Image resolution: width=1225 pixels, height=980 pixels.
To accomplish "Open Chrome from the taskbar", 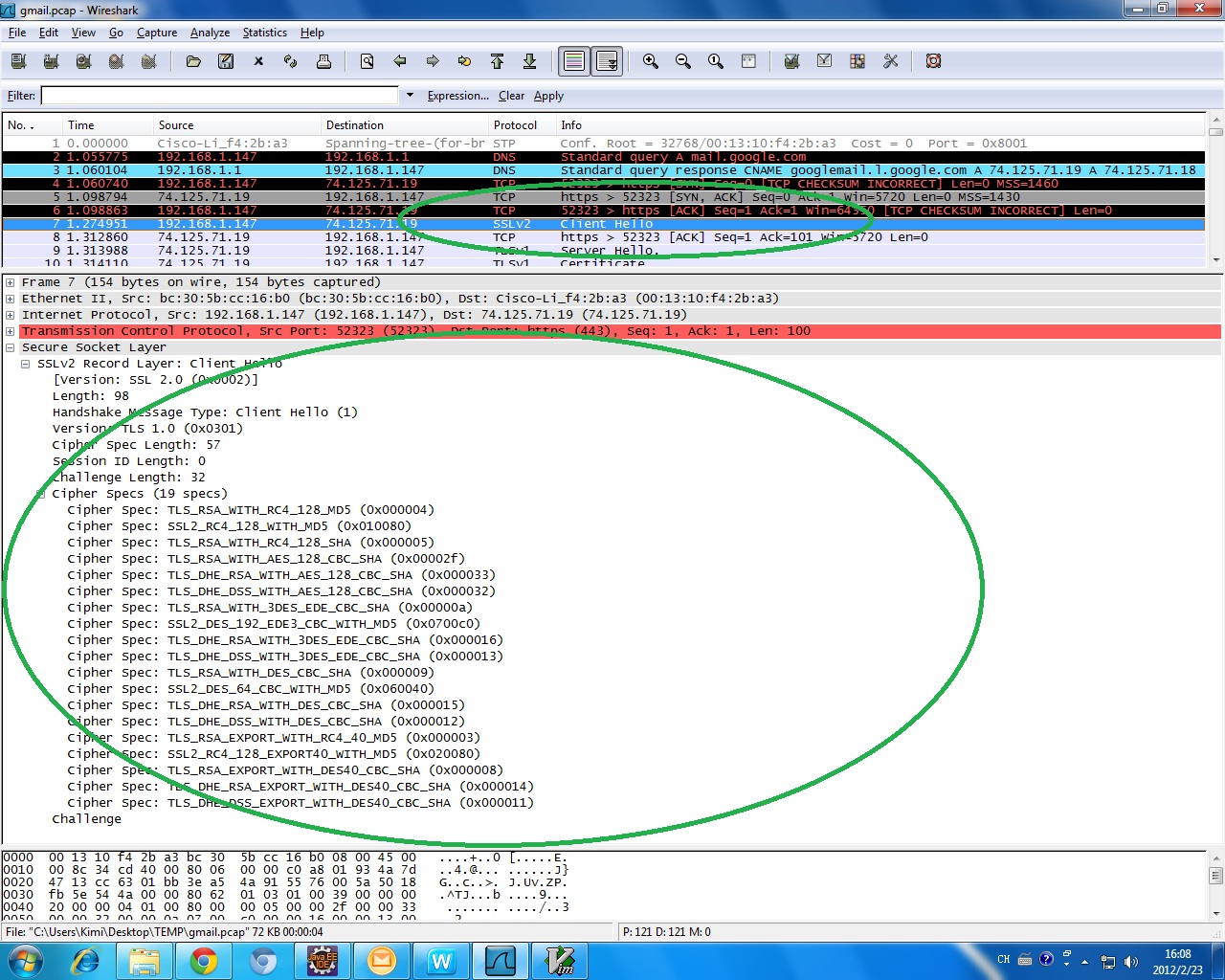I will pyautogui.click(x=204, y=961).
